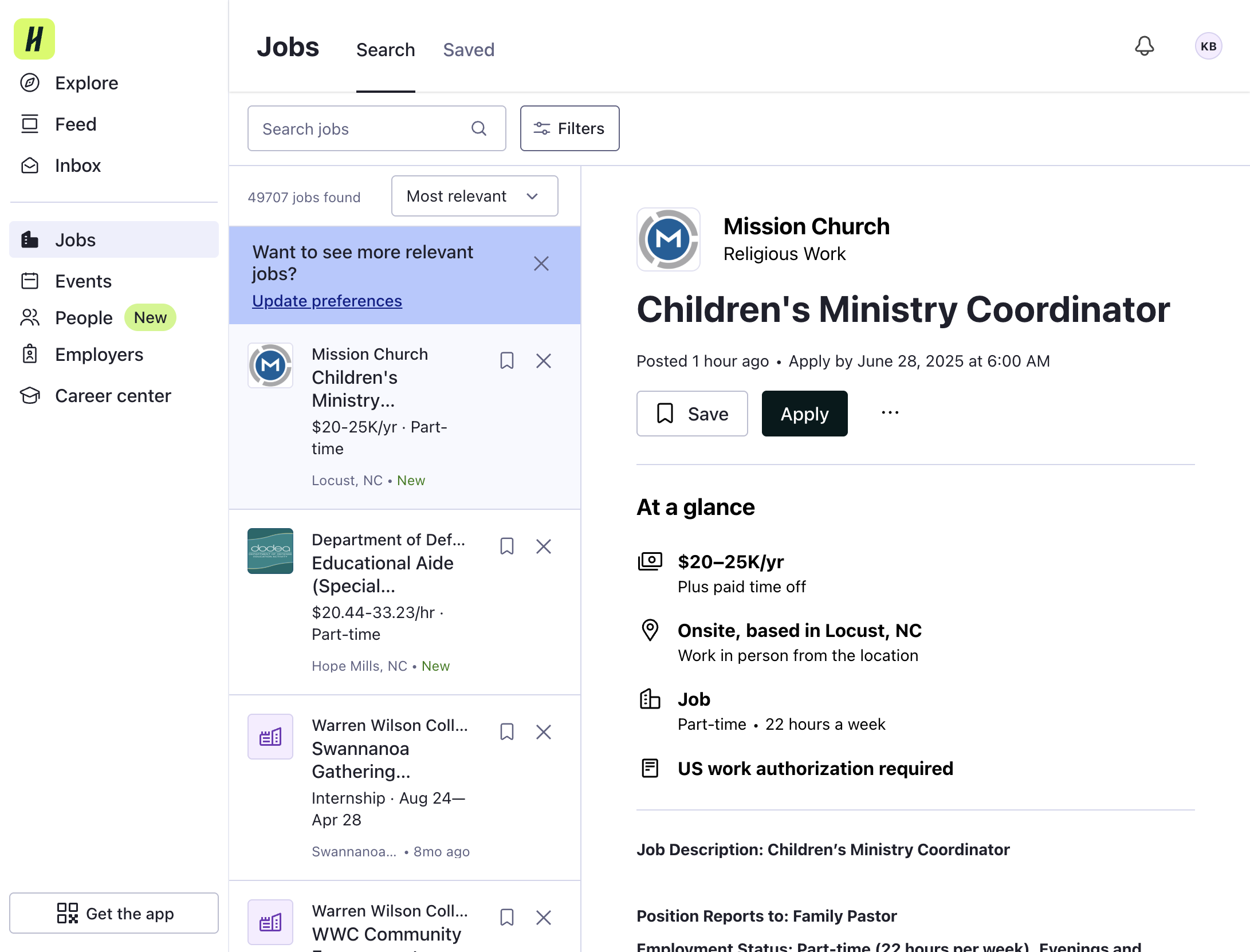
Task: Switch to the Saved jobs tab
Action: (x=469, y=50)
